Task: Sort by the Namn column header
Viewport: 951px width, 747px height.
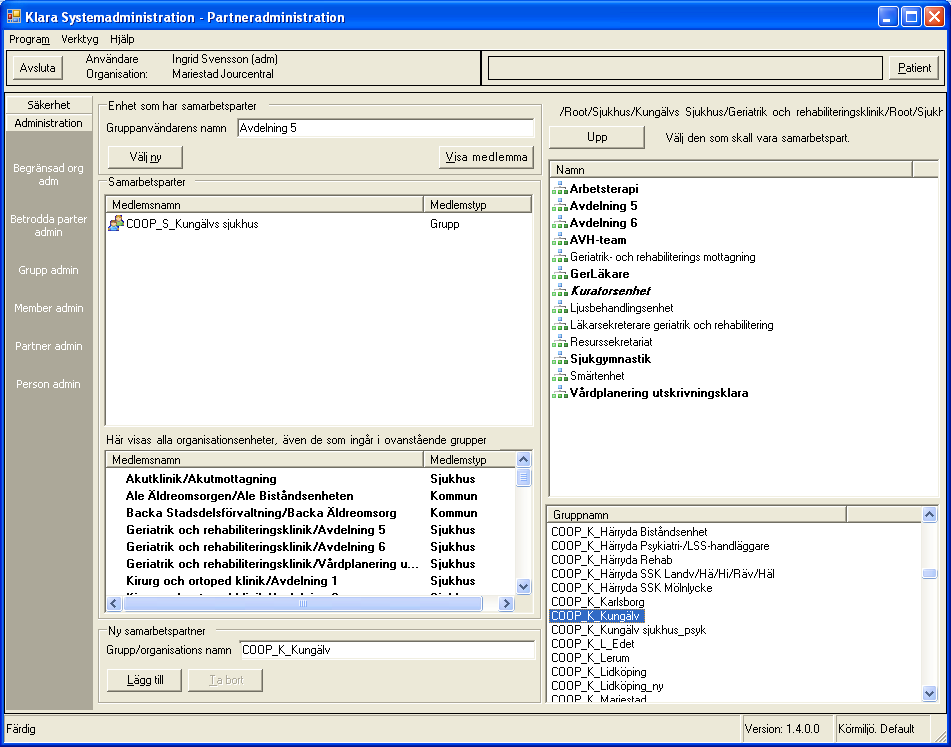Action: click(731, 170)
